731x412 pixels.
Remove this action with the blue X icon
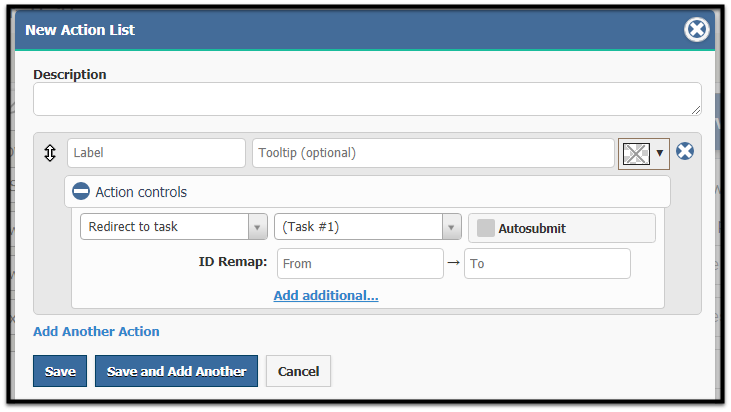click(x=684, y=151)
